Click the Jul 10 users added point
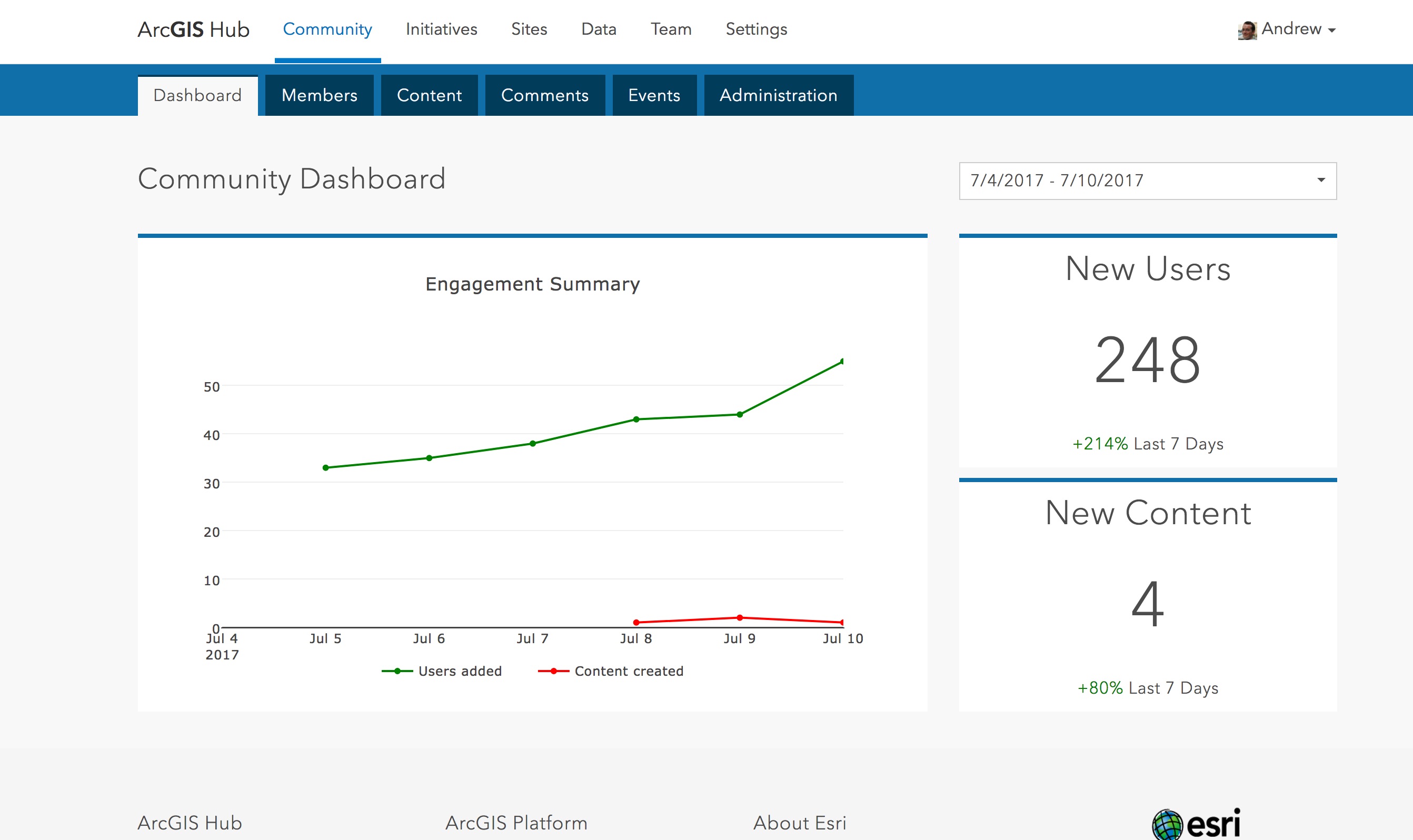This screenshot has width=1413, height=840. pyautogui.click(x=842, y=361)
